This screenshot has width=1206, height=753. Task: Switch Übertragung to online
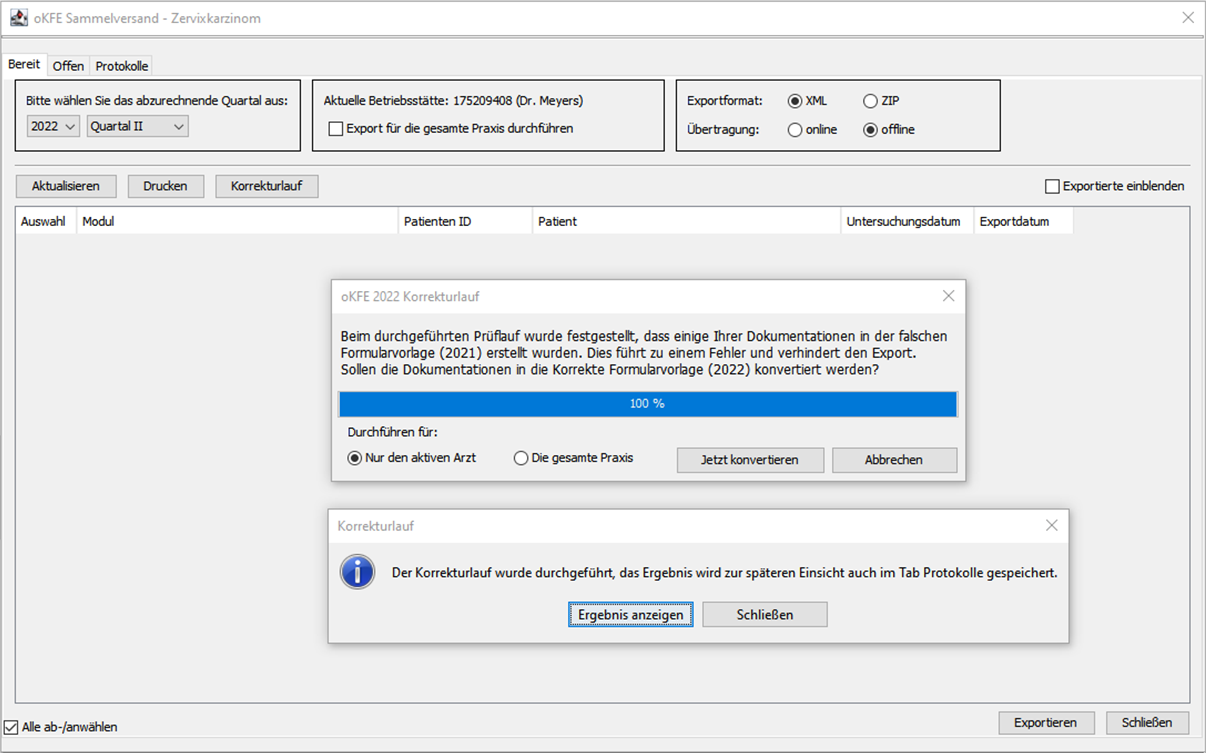click(x=795, y=129)
